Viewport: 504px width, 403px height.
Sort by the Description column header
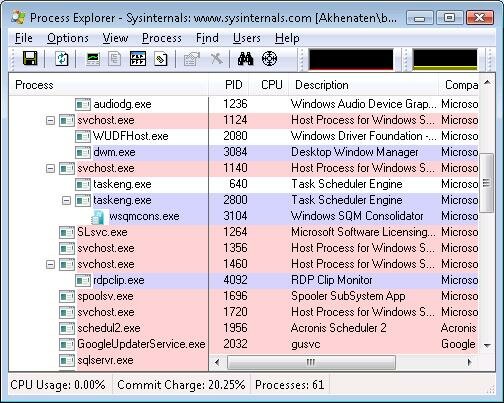tap(363, 85)
